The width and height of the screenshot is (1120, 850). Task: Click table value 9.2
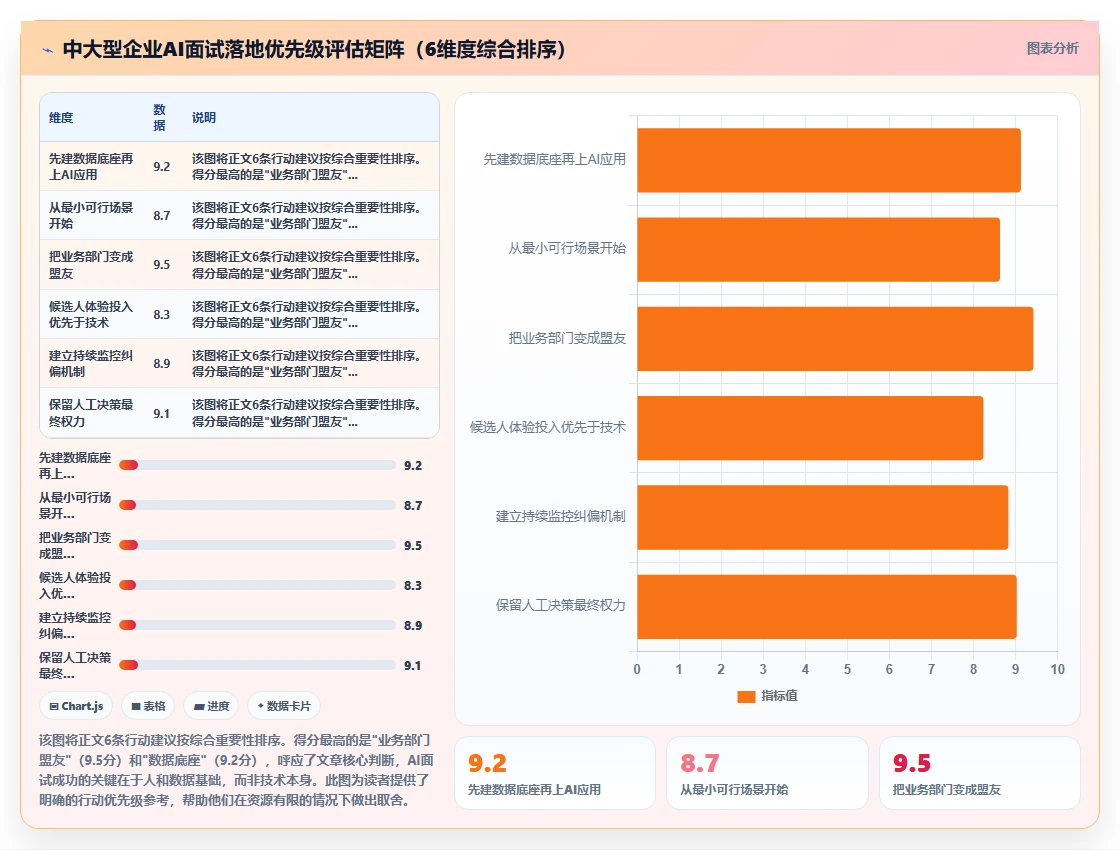click(161, 166)
